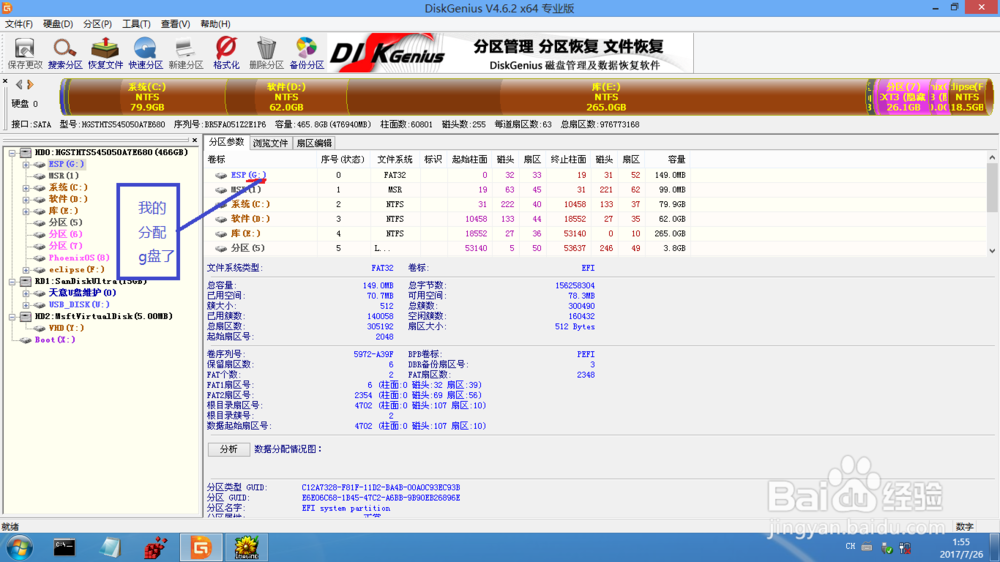Screen dimensions: 1000x562
Task: Switch to the 扇区编辑 tab
Action: [314, 144]
